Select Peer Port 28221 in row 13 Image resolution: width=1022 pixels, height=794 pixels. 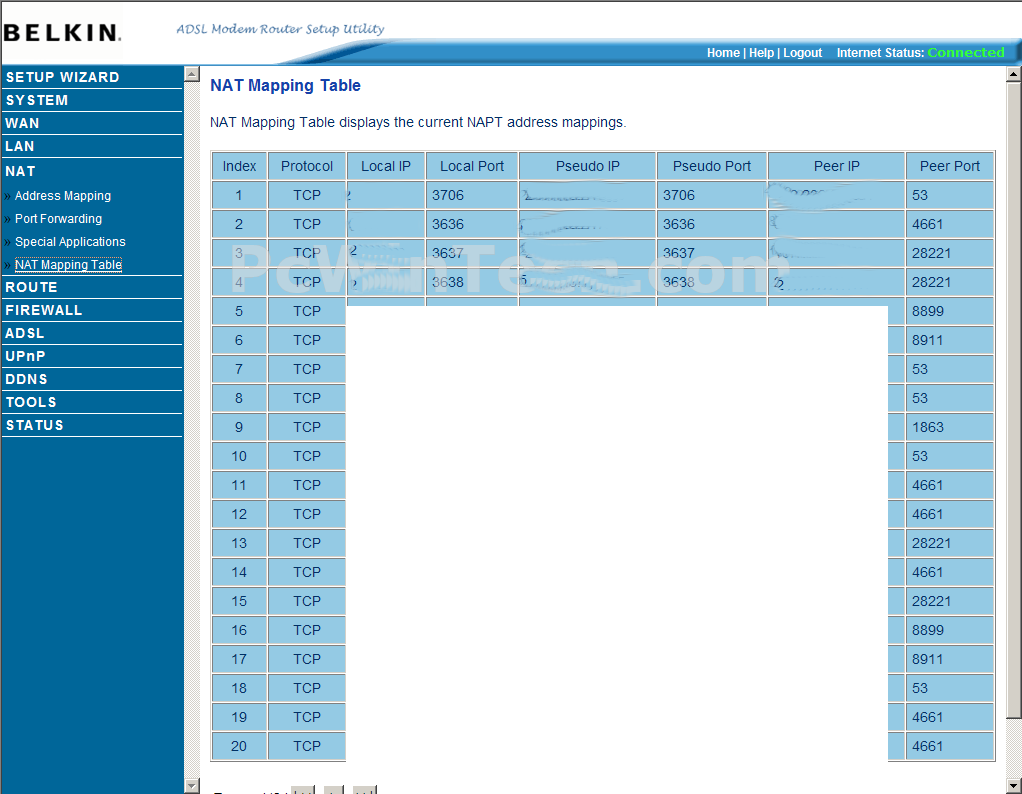(950, 543)
